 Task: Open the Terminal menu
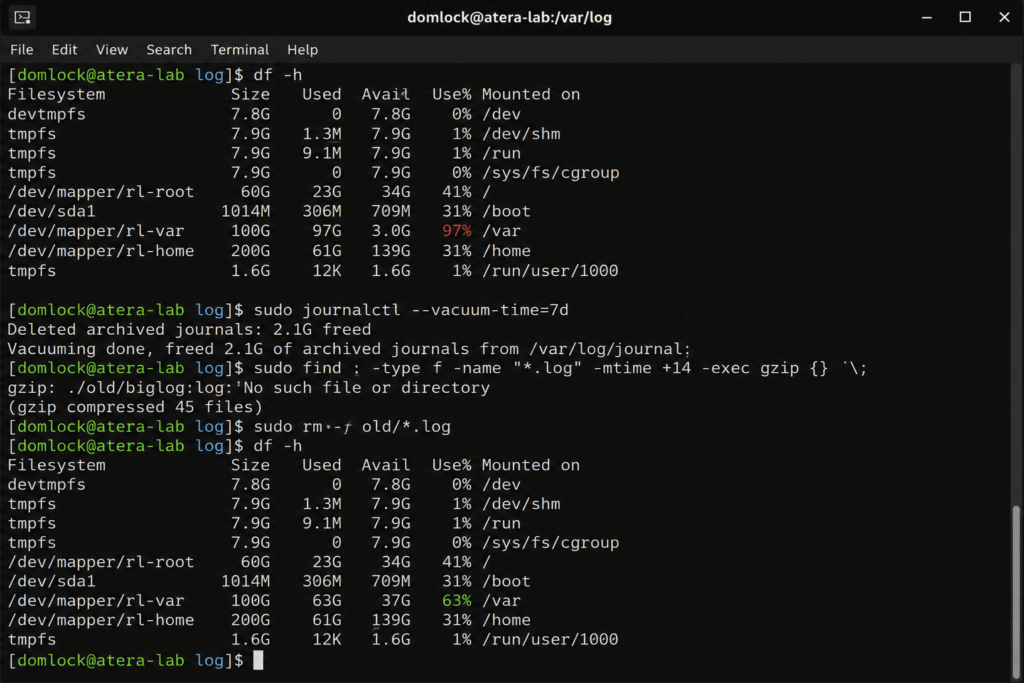240,50
